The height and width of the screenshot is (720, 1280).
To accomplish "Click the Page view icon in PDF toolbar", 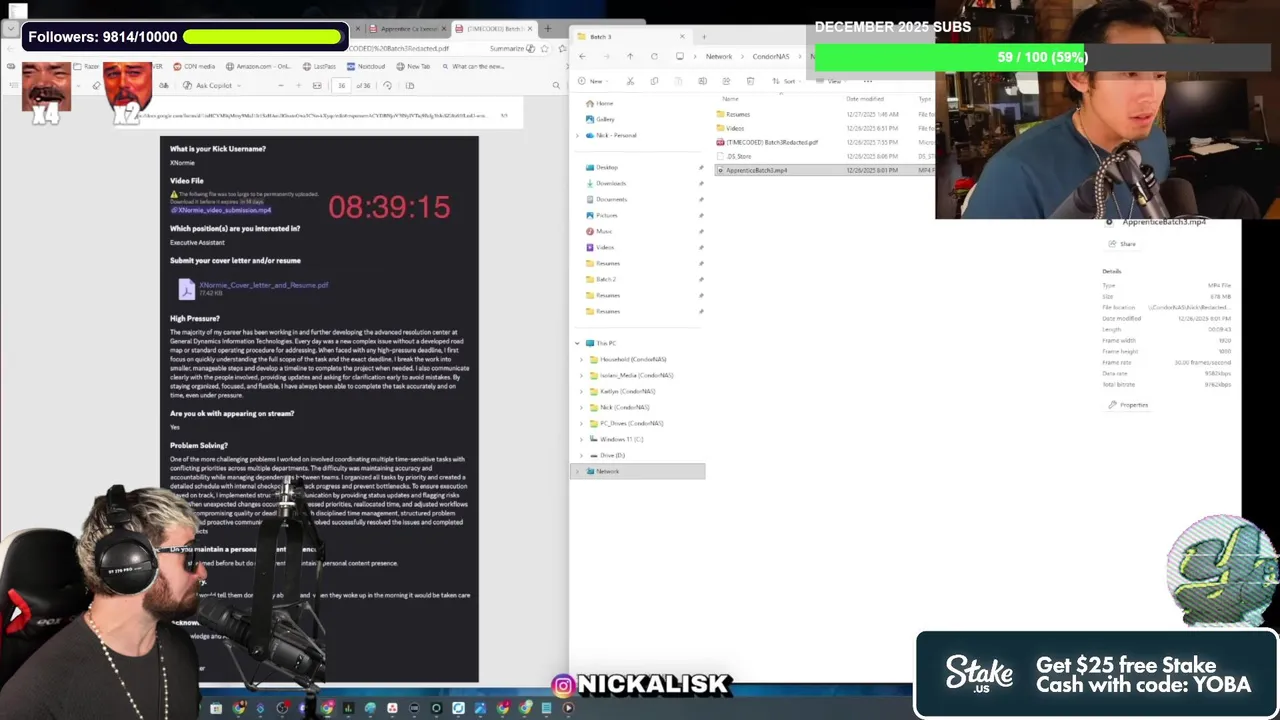I will [x=410, y=85].
